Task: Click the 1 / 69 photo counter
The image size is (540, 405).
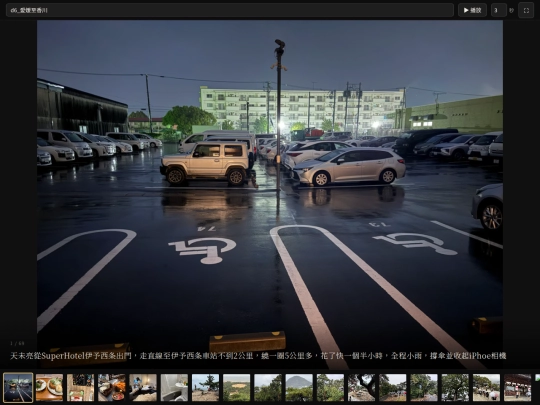Action: pos(17,343)
